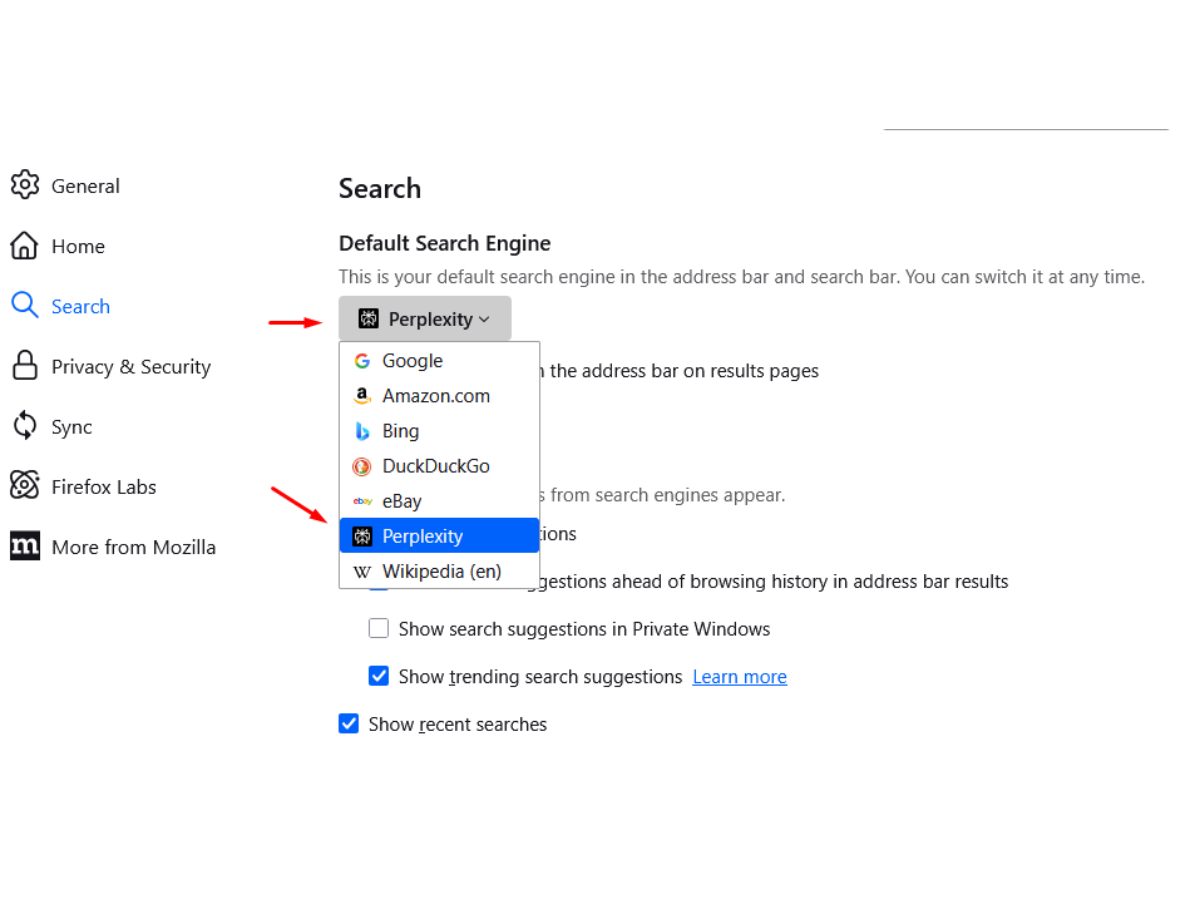Screen dimensions: 1200x900
Task: Click the Search magnifier icon in sidebar
Action: (24, 305)
